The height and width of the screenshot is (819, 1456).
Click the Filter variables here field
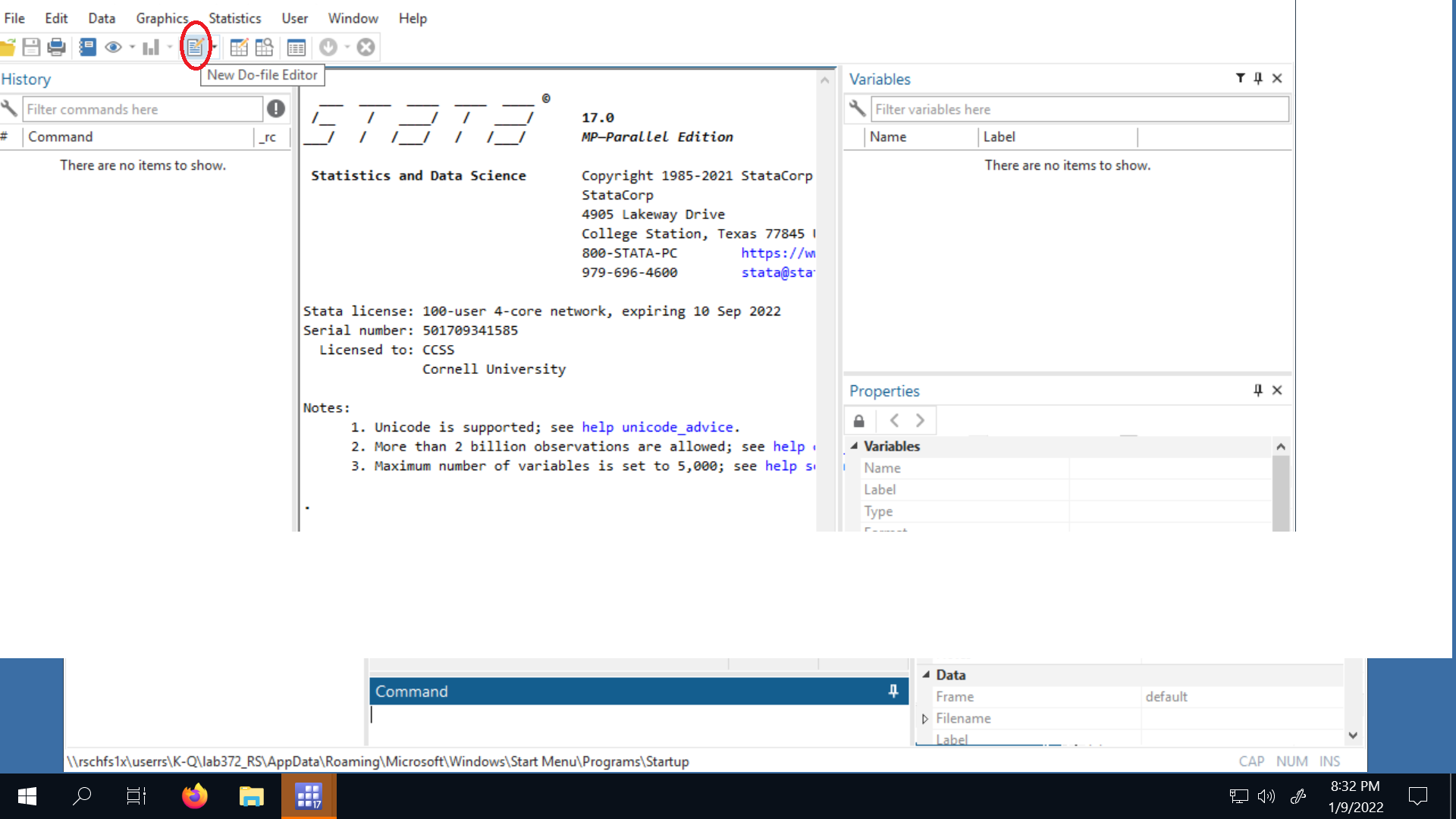click(x=1080, y=109)
